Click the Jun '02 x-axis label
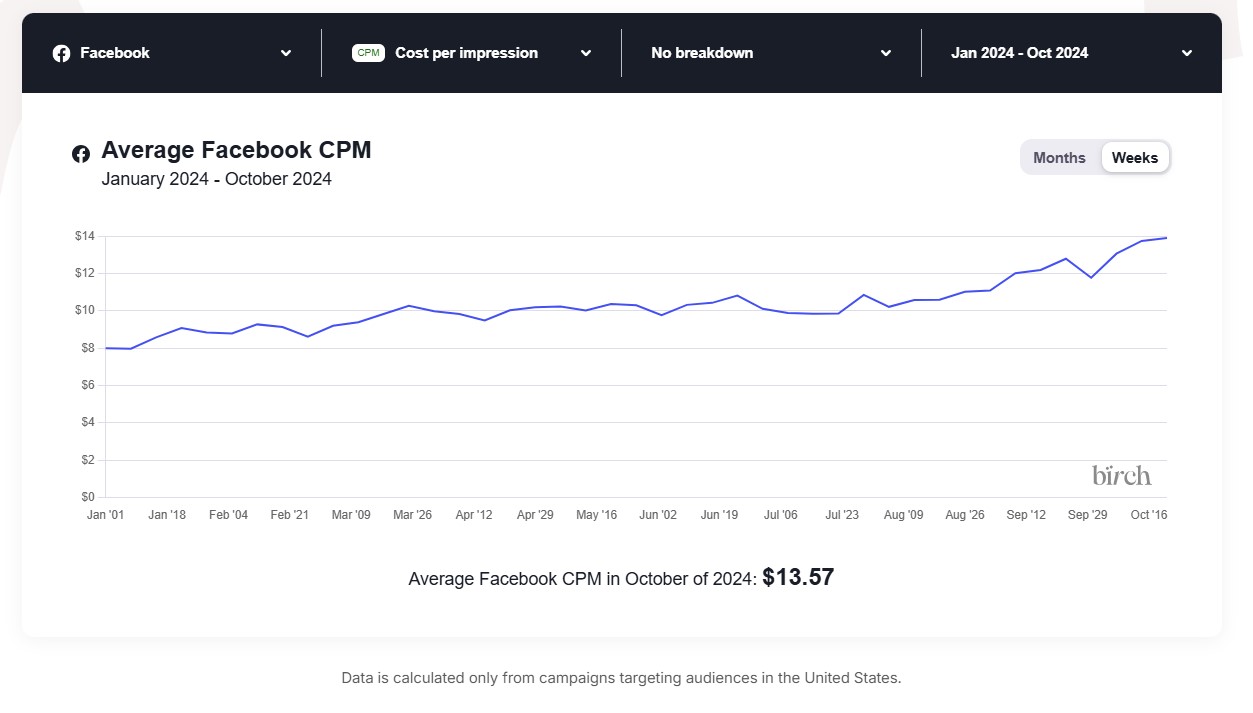 (x=658, y=515)
